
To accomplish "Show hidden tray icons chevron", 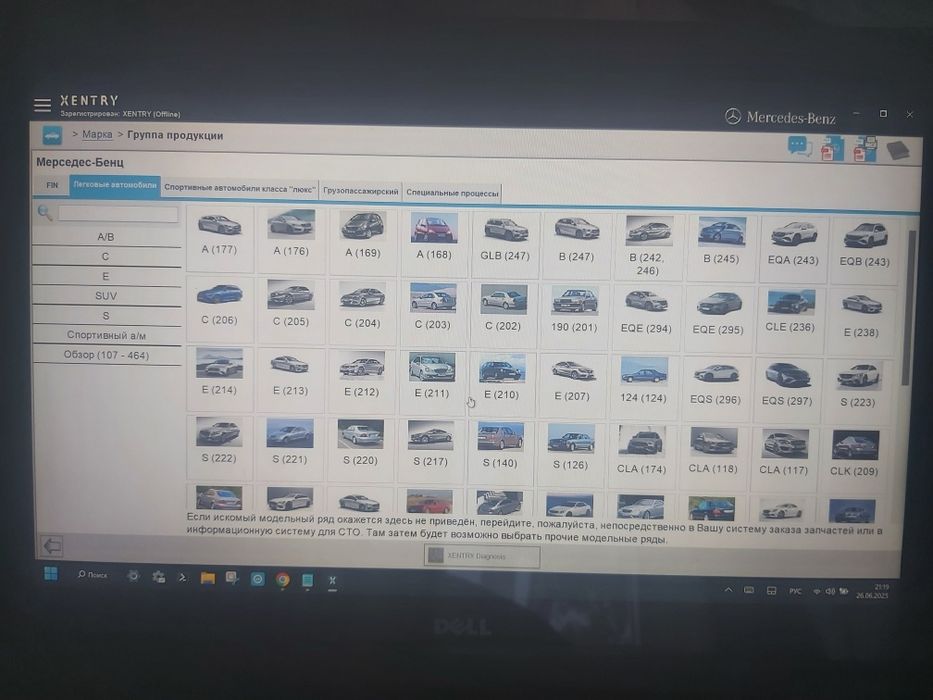I will (728, 590).
